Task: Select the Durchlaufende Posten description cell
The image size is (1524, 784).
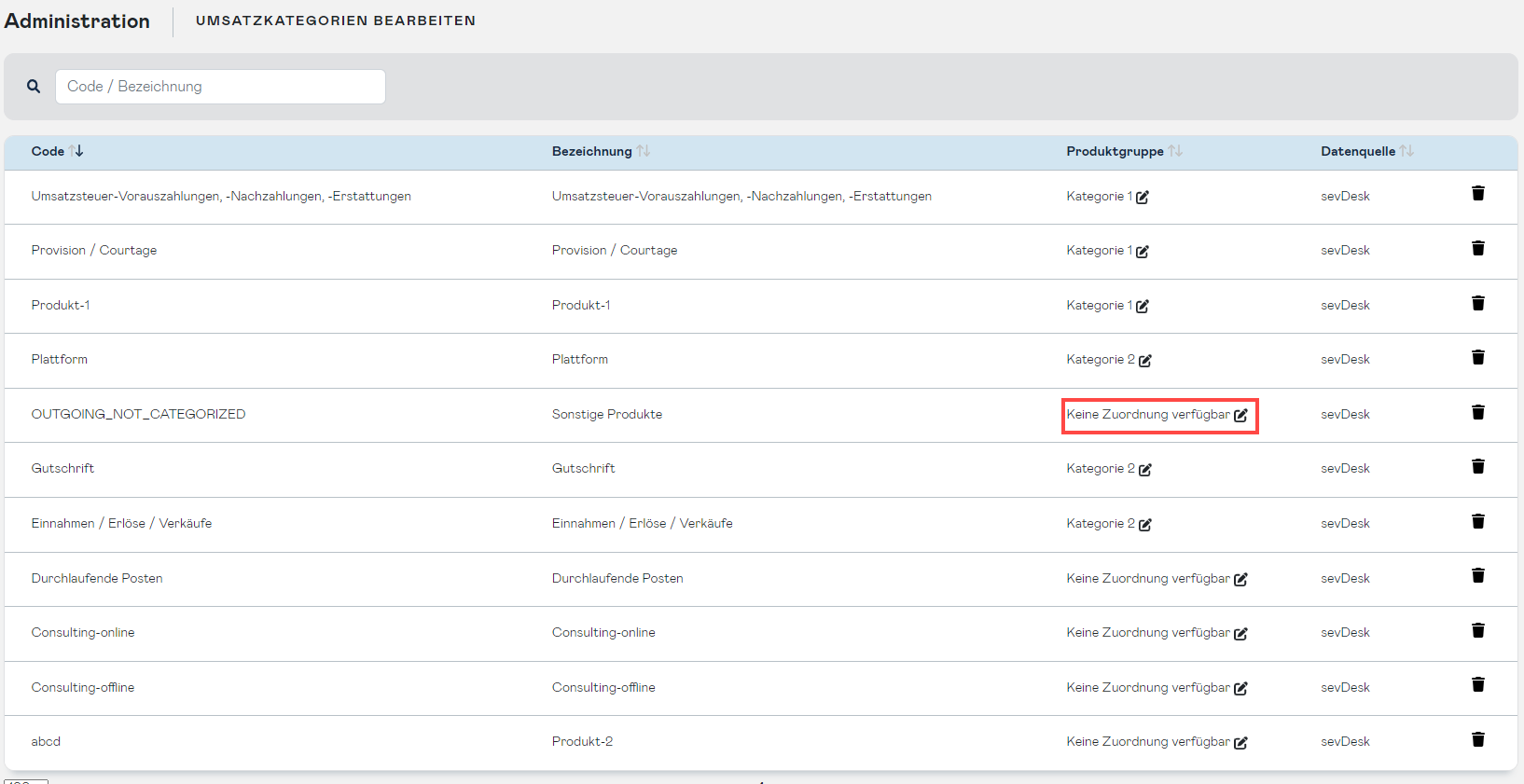Action: pos(617,578)
